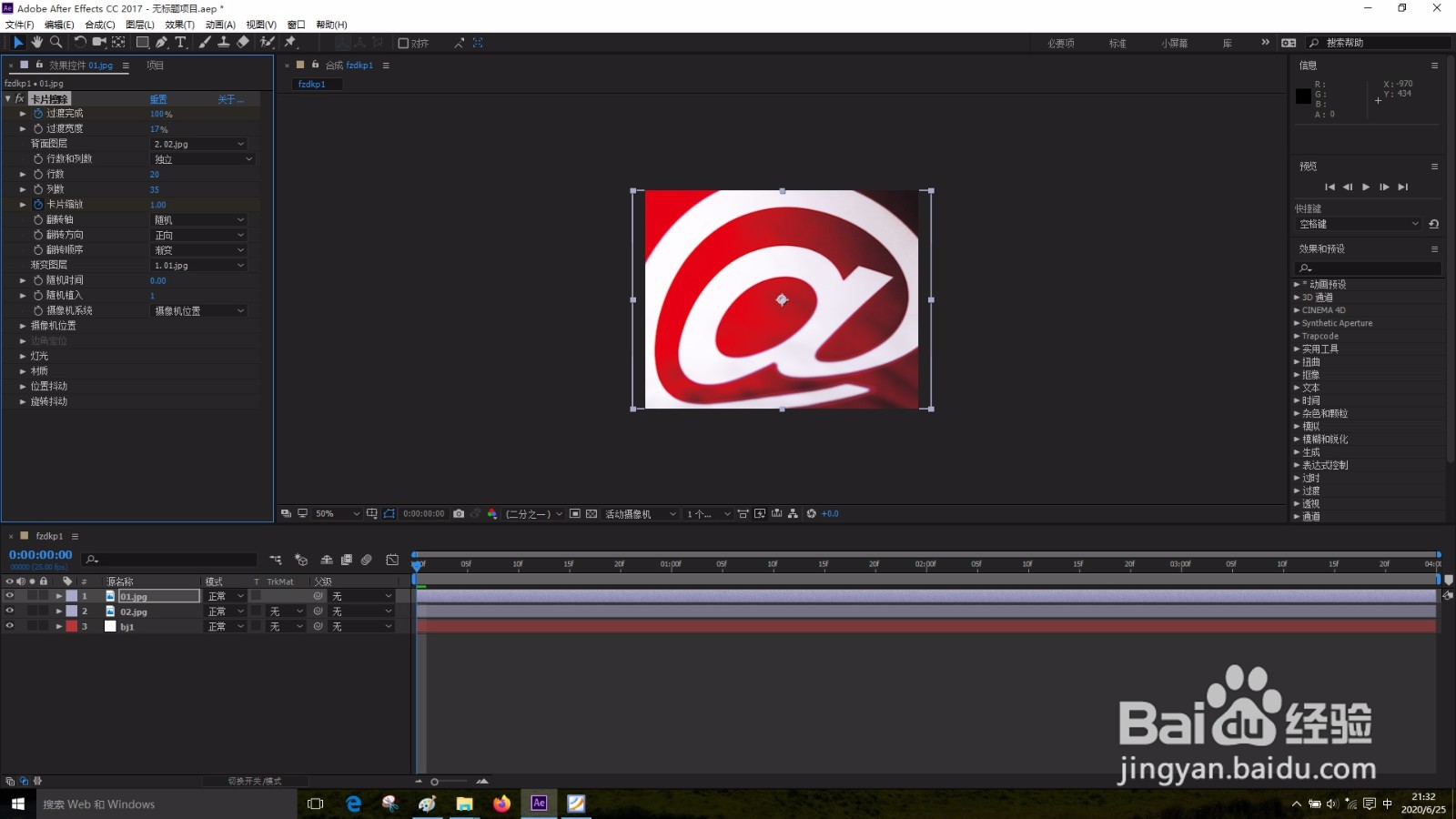This screenshot has width=1456, height=819.
Task: Click 切换开关/模式 button under timeline
Action: (x=255, y=782)
